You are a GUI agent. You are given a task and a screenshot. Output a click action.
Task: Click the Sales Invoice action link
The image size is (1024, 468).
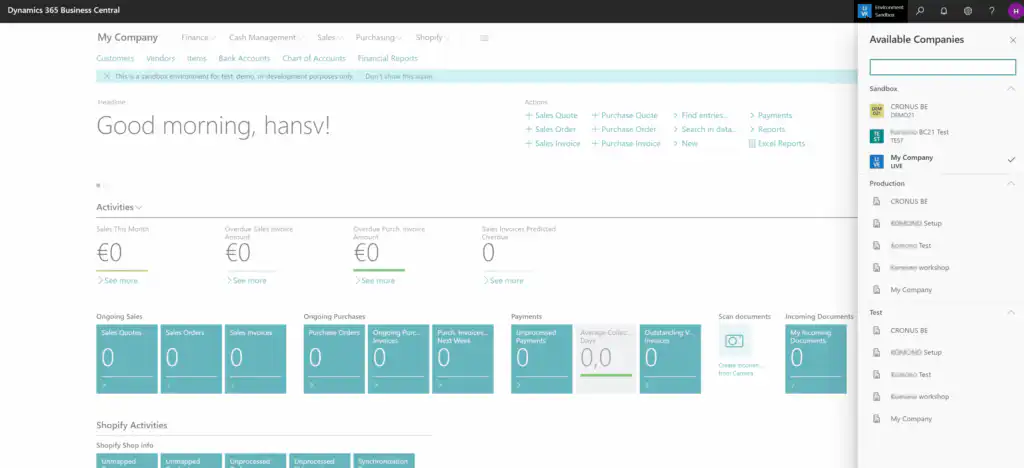[x=553, y=143]
